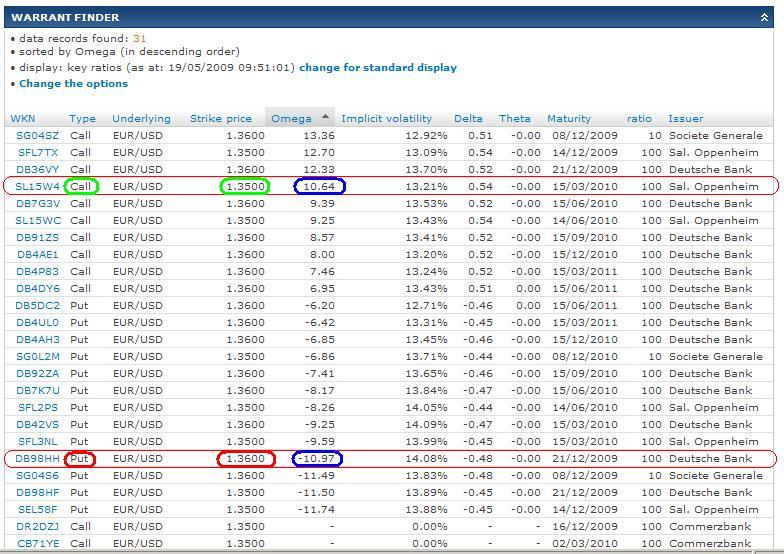The width and height of the screenshot is (784, 554).
Task: Sort table by Strike price column
Action: [221, 119]
